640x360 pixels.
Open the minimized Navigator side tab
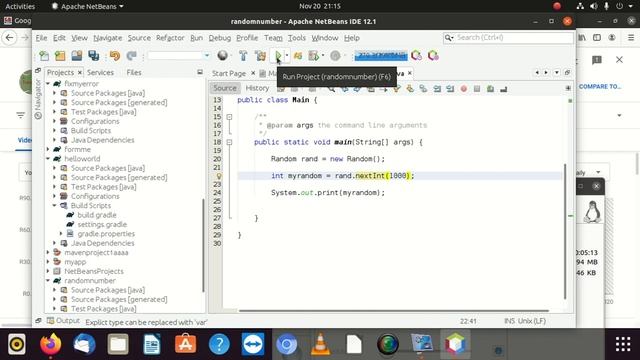(38, 99)
